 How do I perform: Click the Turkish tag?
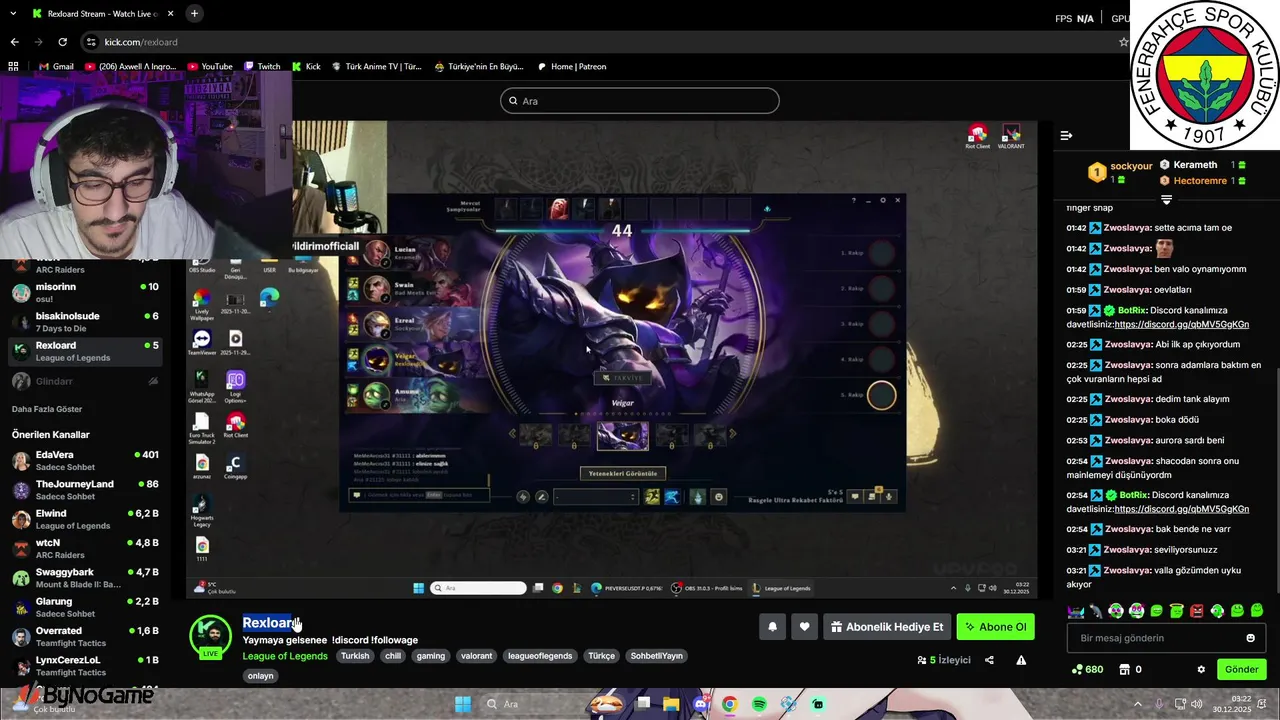[x=355, y=656]
